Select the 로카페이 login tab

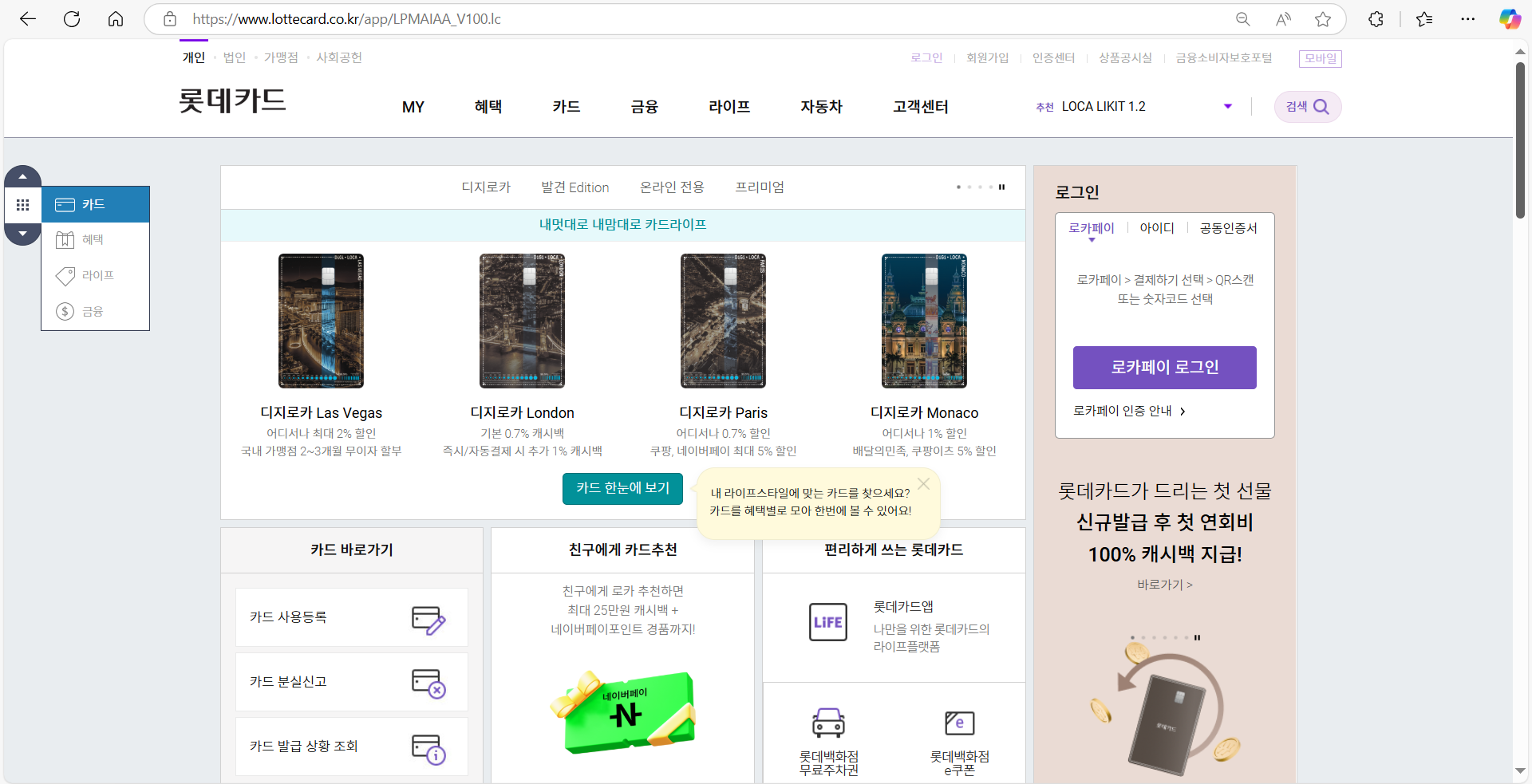coord(1092,228)
